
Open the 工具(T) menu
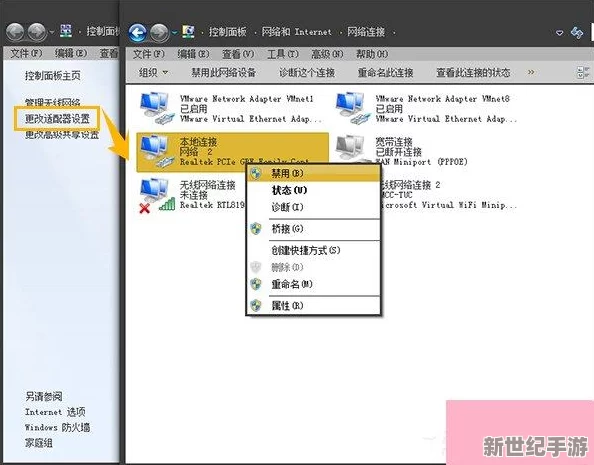coord(283,54)
